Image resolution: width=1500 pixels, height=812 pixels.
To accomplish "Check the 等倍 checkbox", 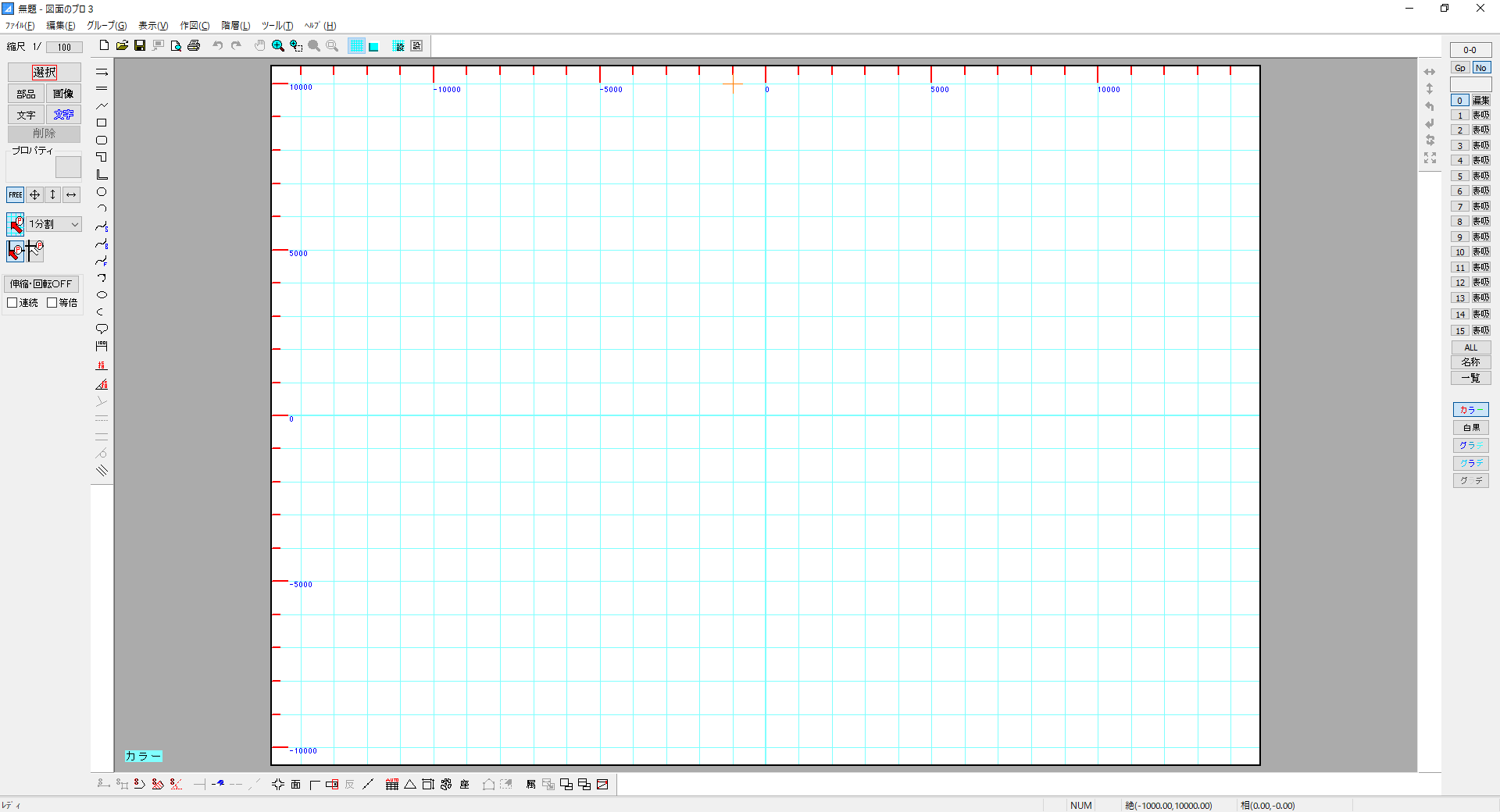I will coord(52,303).
